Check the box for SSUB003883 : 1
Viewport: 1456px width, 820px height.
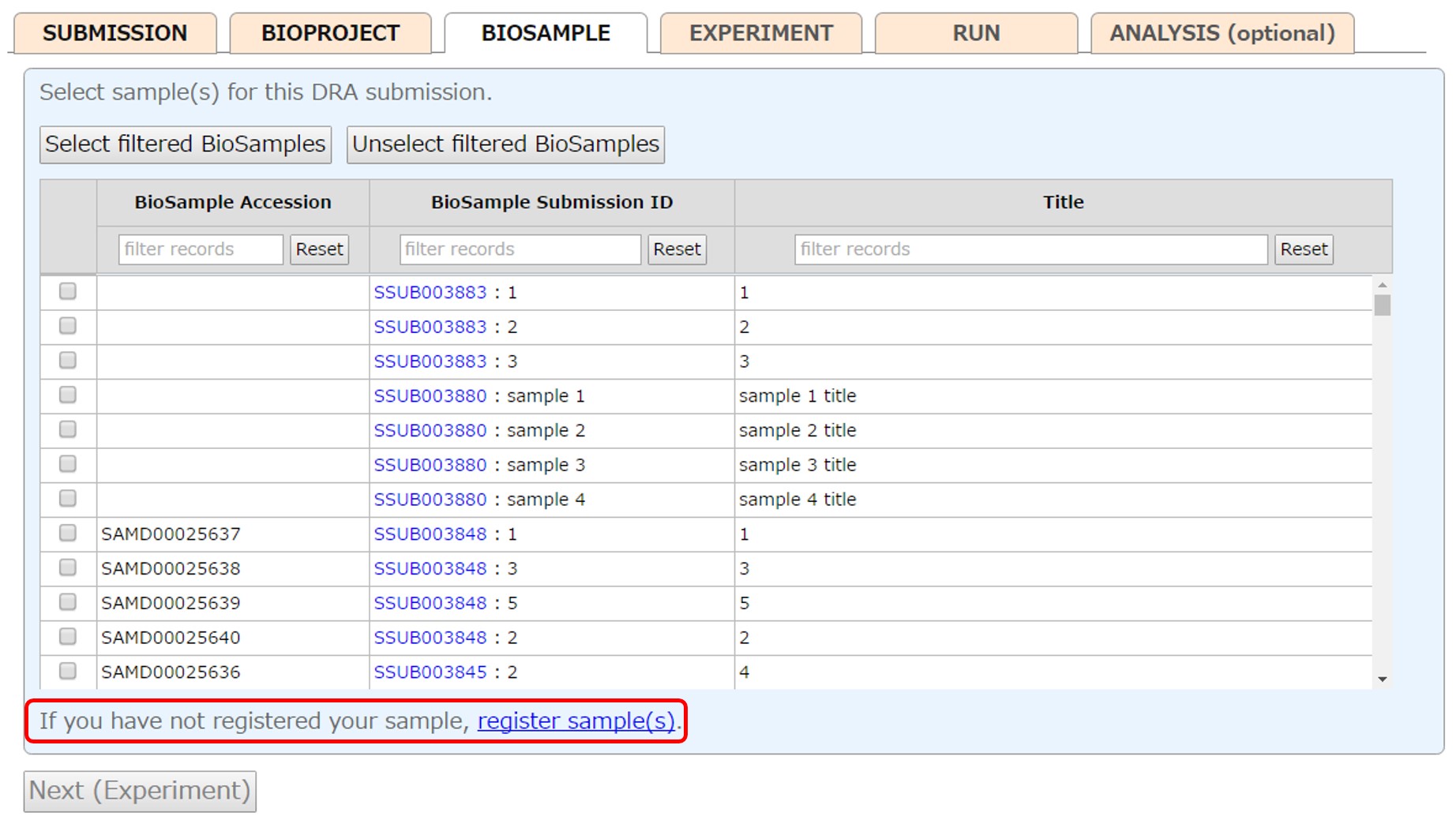68,292
